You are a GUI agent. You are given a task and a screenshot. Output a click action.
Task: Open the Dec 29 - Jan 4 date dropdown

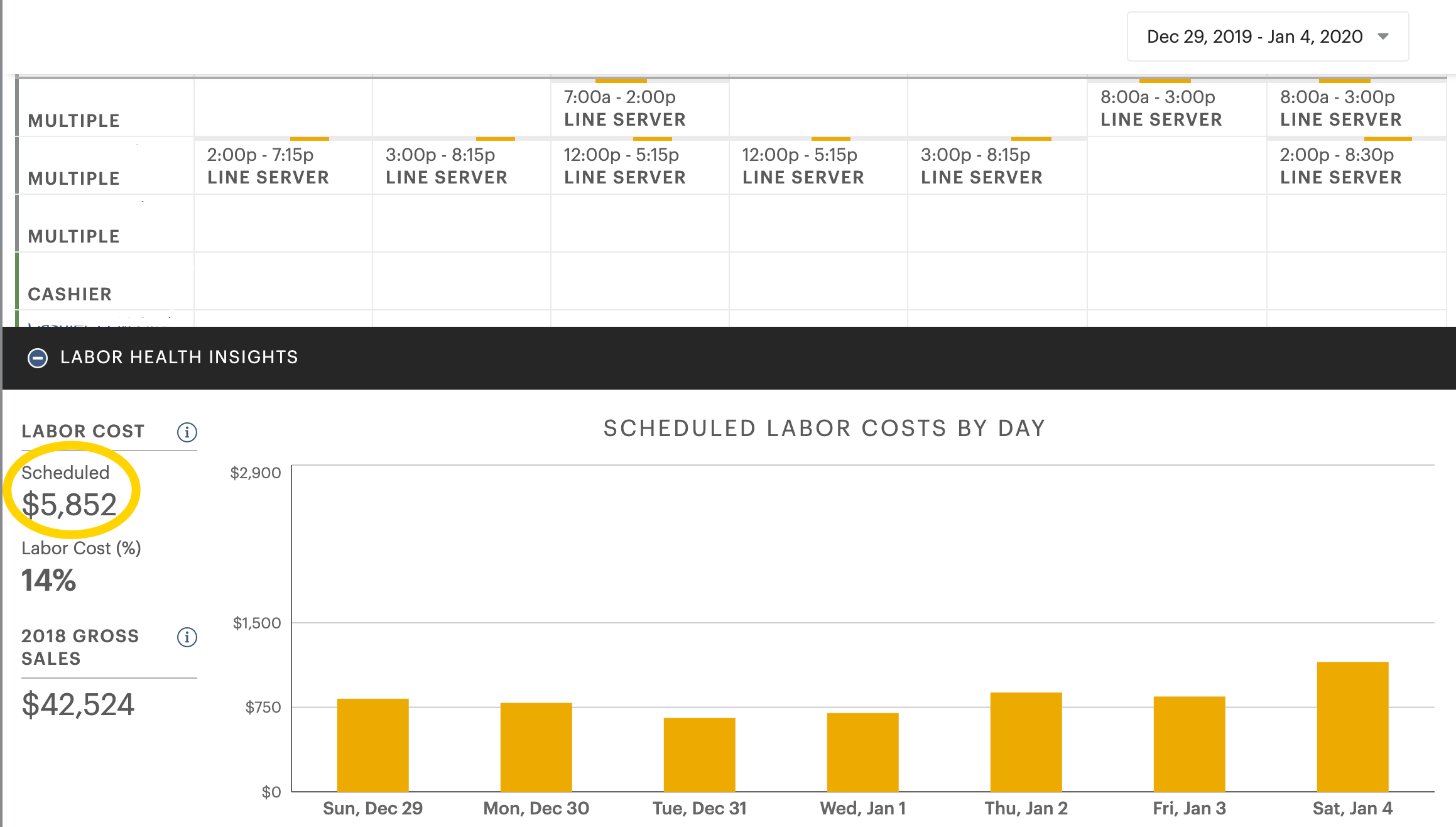(1254, 36)
